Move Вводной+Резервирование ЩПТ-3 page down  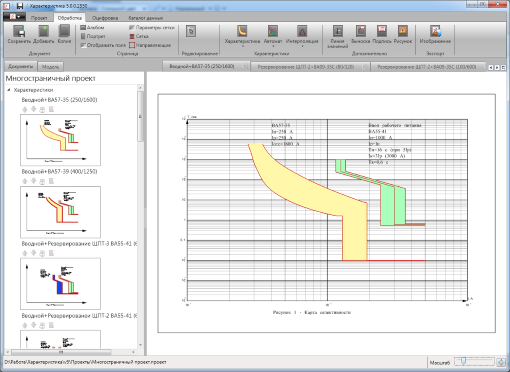33,253
